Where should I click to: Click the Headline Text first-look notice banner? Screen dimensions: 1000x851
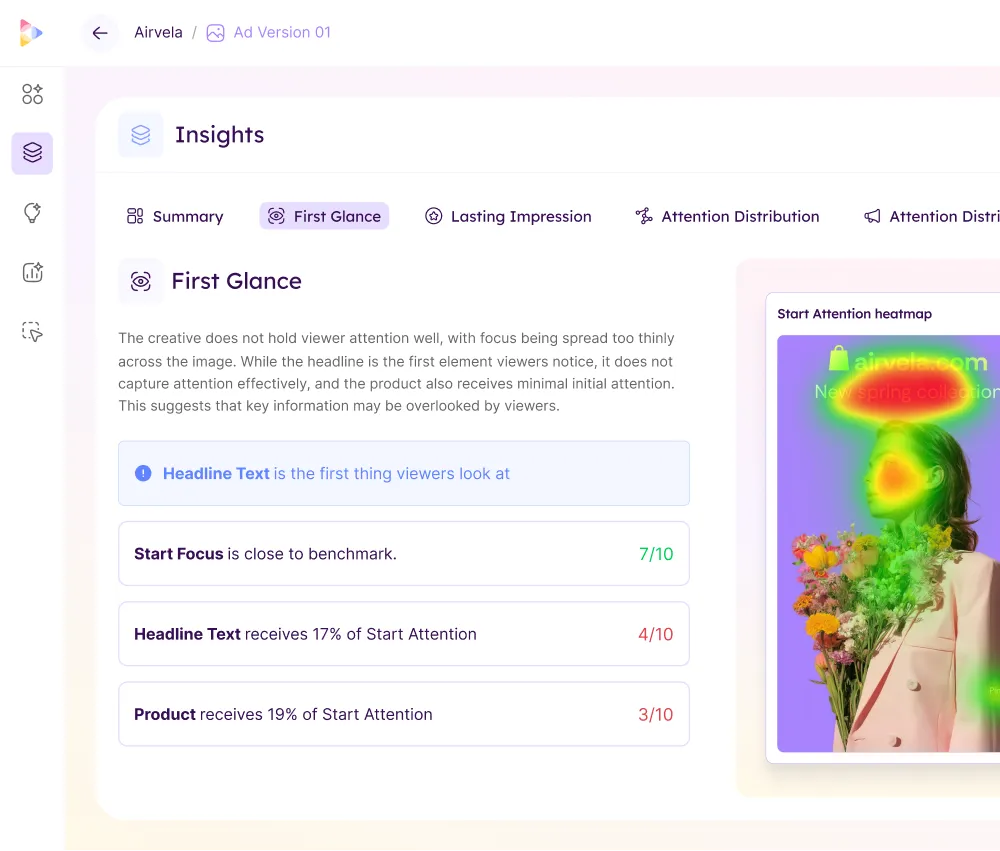404,473
